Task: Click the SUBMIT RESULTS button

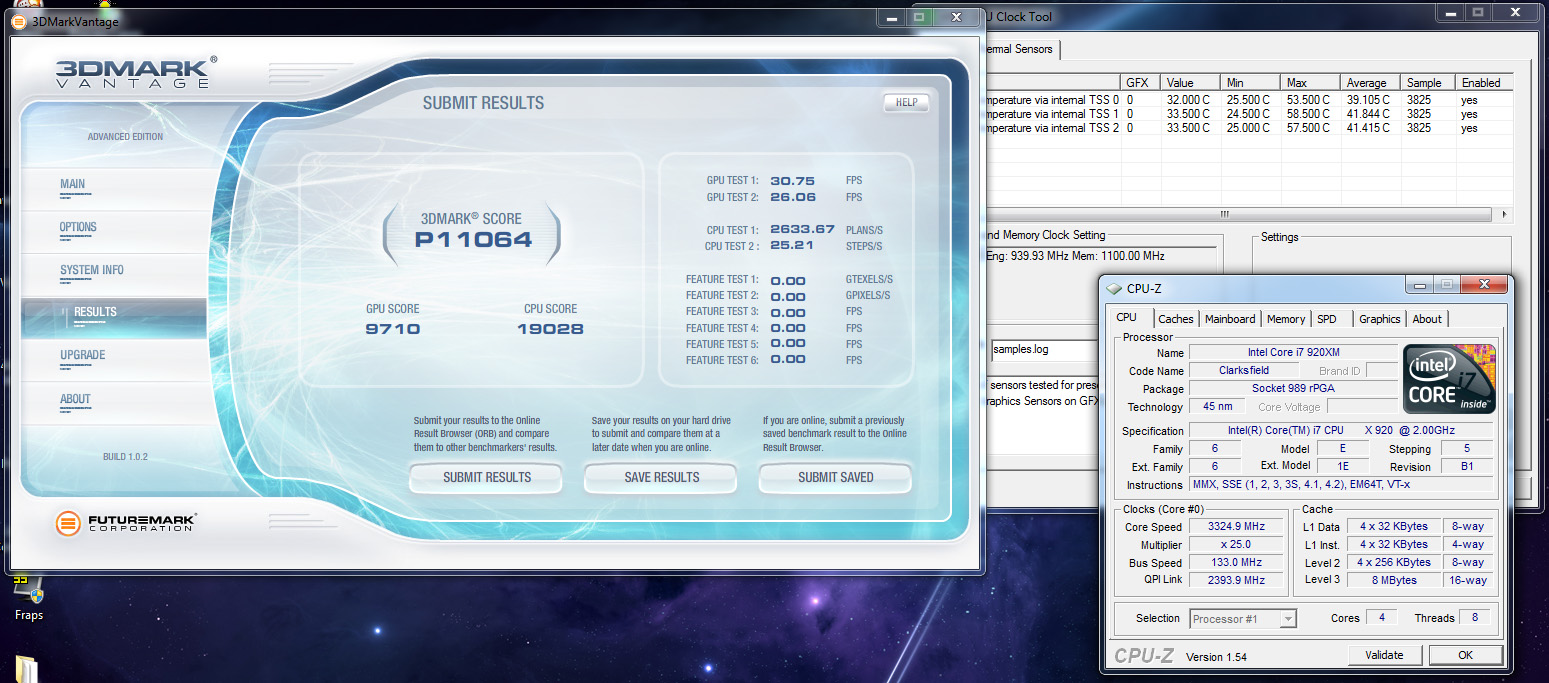Action: 487,478
